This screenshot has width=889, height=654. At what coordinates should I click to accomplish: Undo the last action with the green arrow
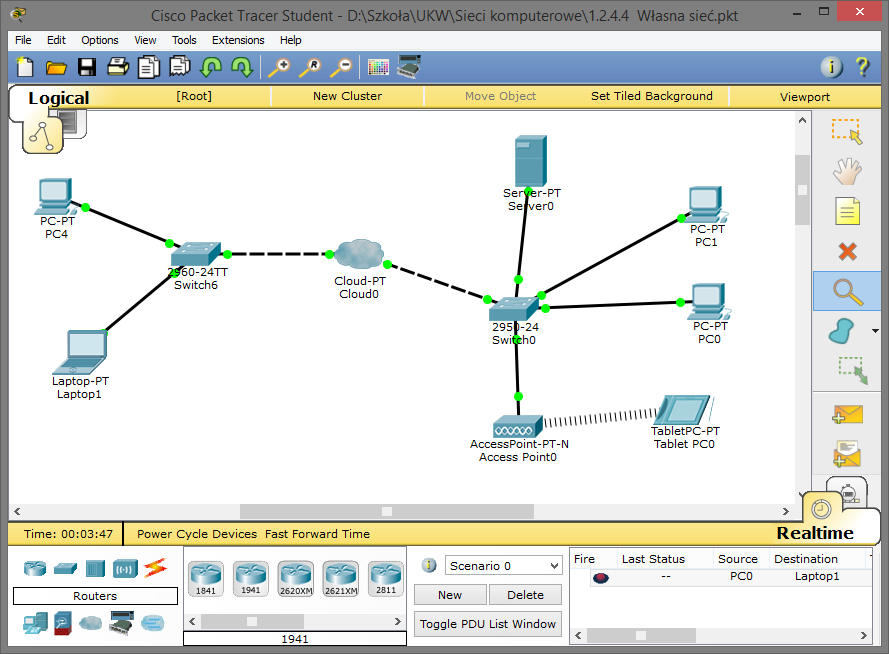click(x=211, y=67)
